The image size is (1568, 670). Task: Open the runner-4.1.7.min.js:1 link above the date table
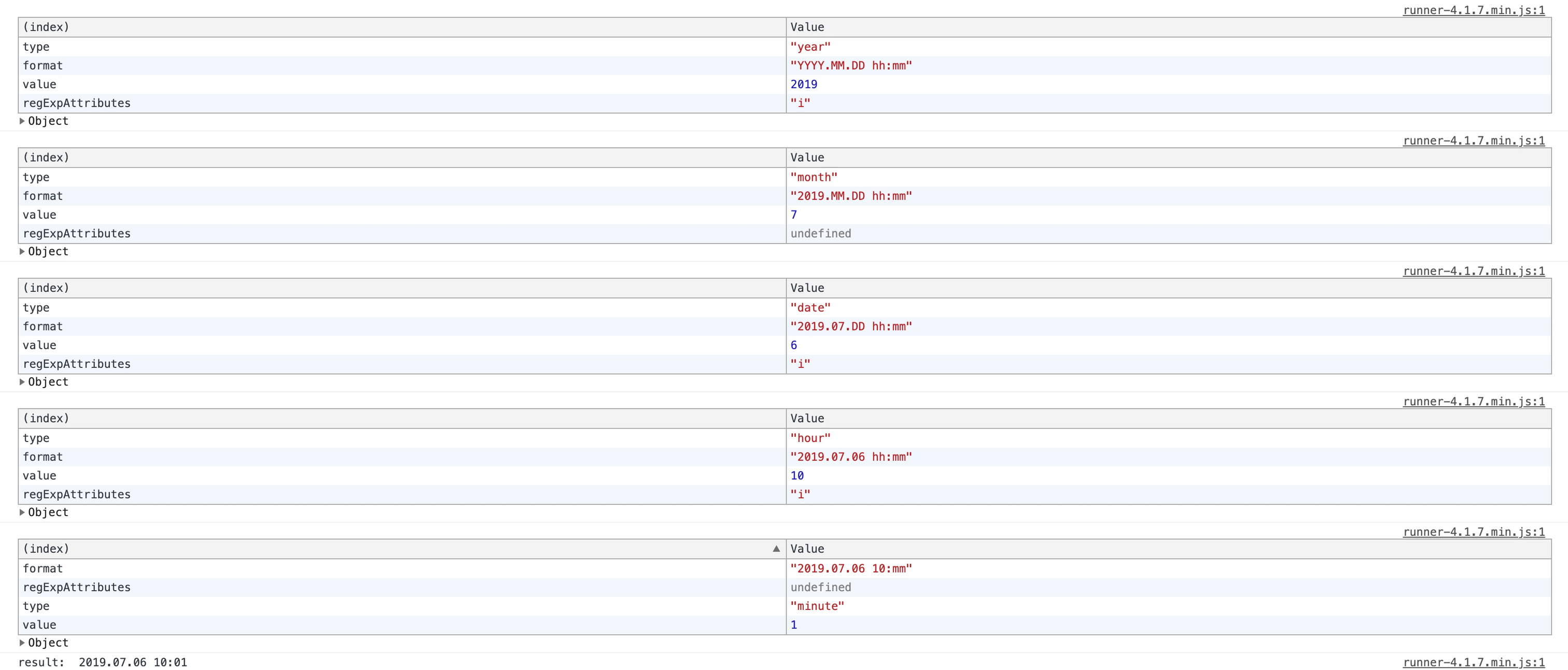[x=1474, y=272]
